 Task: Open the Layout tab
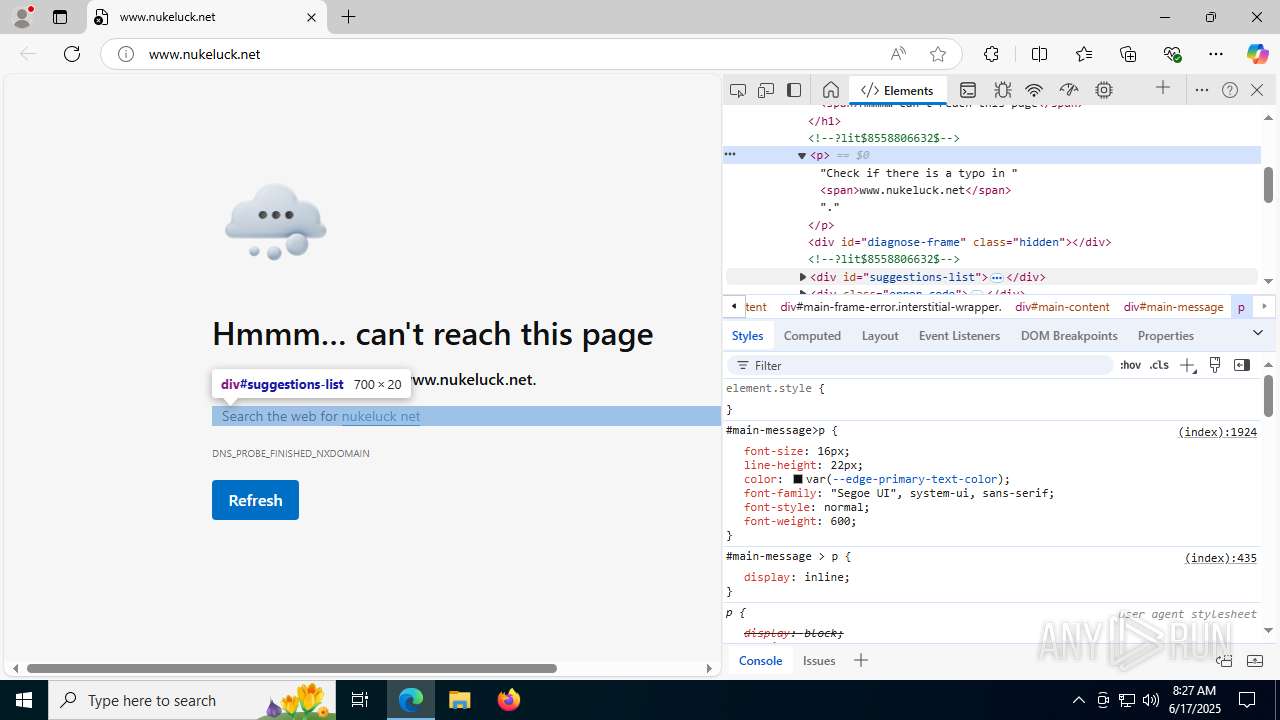(880, 336)
